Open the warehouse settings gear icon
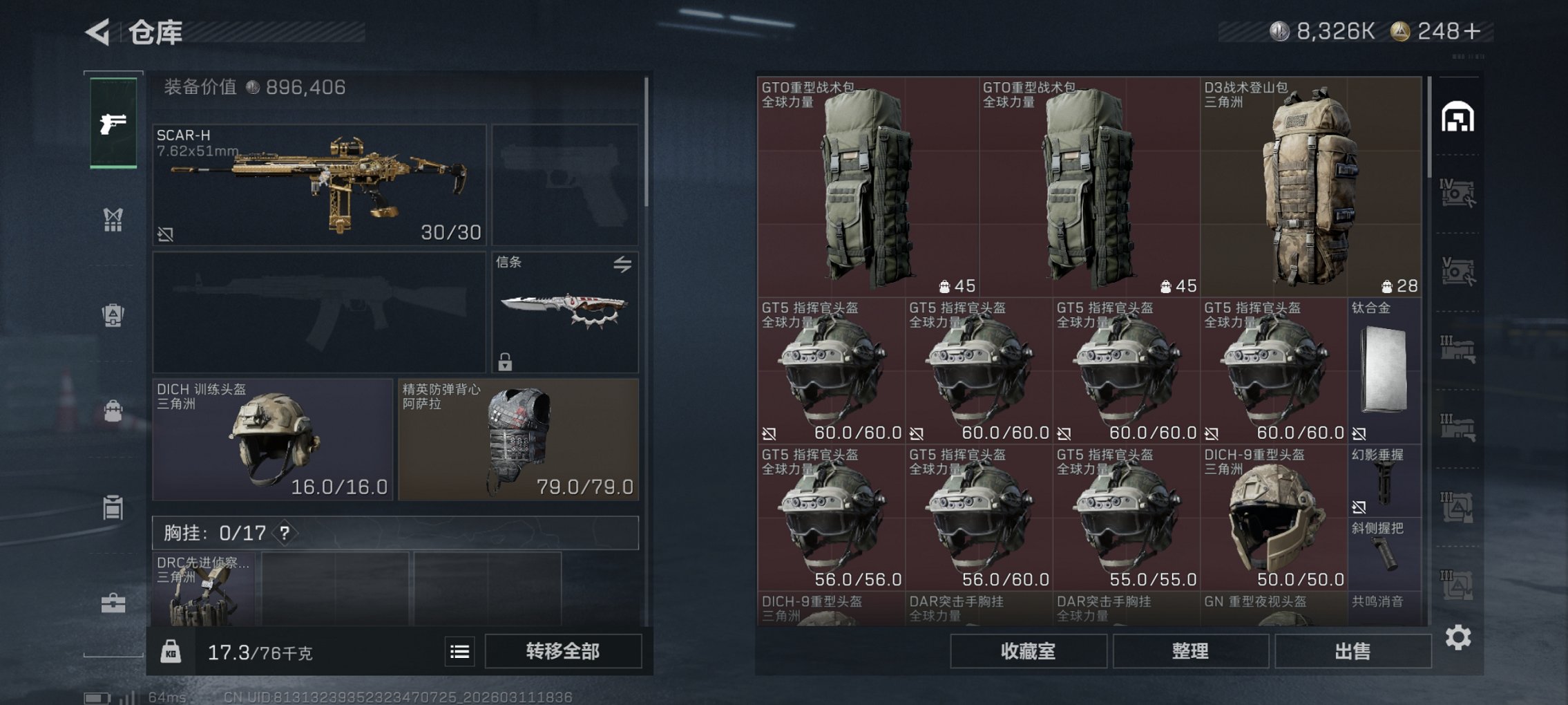 click(1458, 637)
